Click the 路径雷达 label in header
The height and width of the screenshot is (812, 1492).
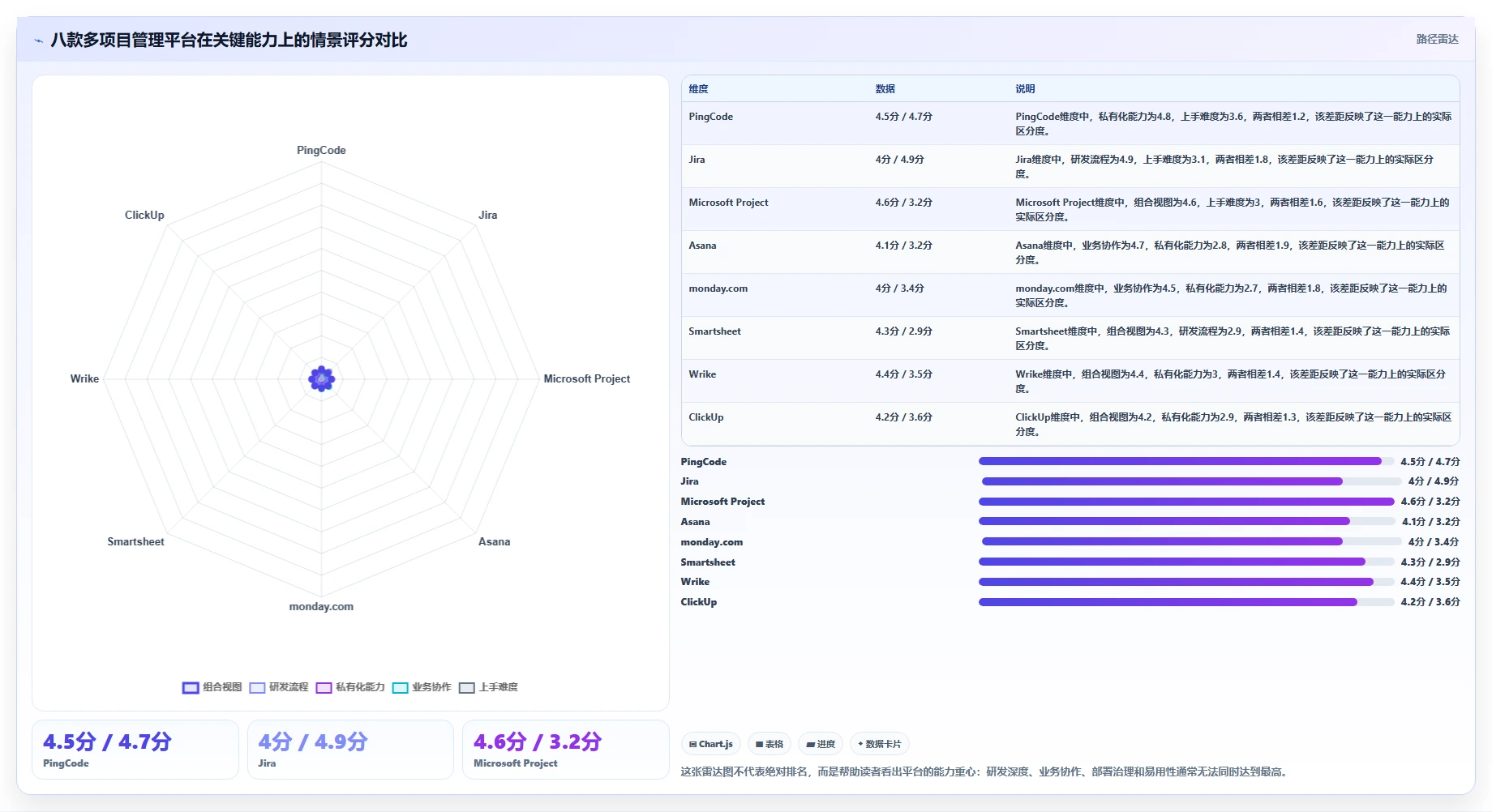pyautogui.click(x=1437, y=39)
